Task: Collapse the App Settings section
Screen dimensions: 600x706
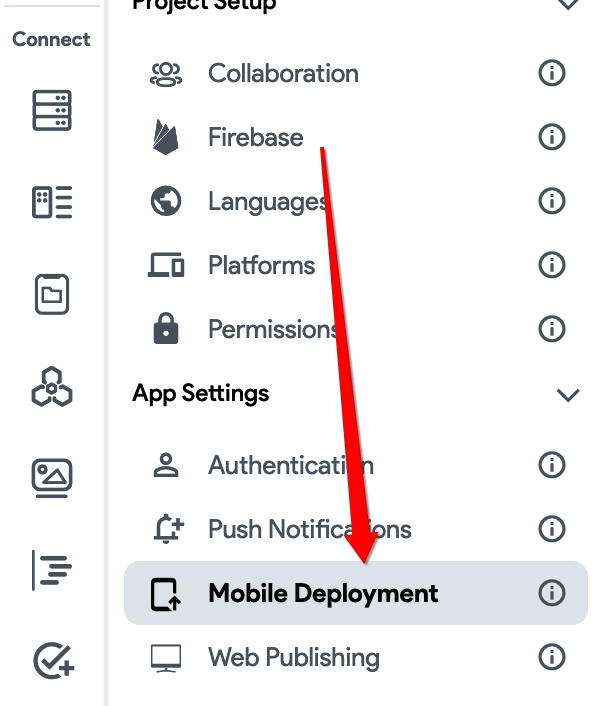Action: [x=568, y=395]
